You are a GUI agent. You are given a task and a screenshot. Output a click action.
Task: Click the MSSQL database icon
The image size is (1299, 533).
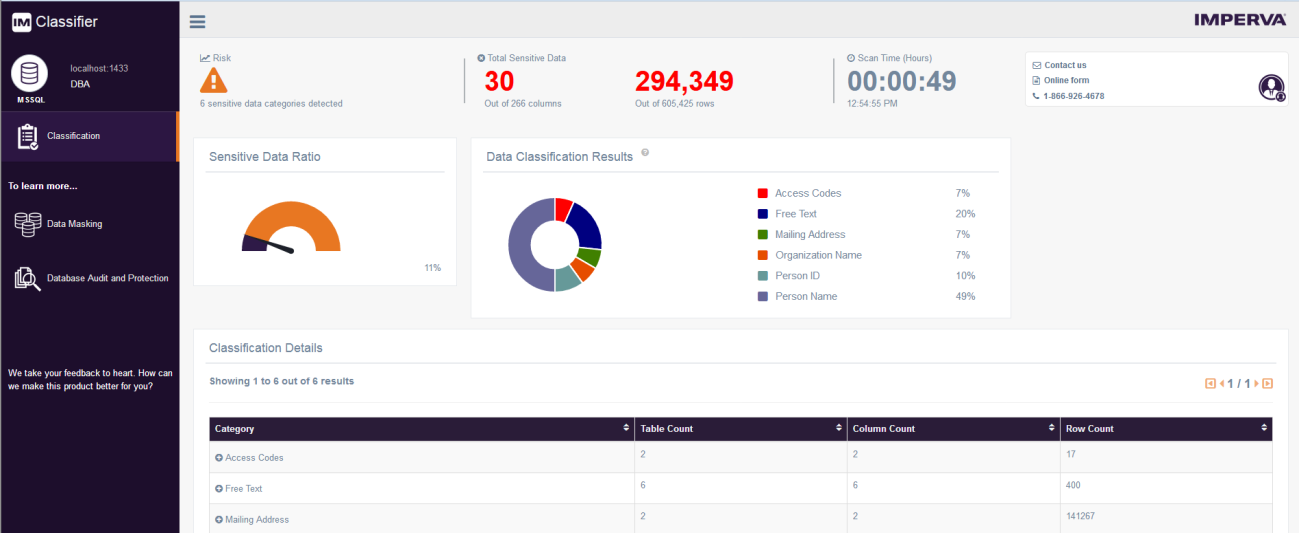point(30,74)
